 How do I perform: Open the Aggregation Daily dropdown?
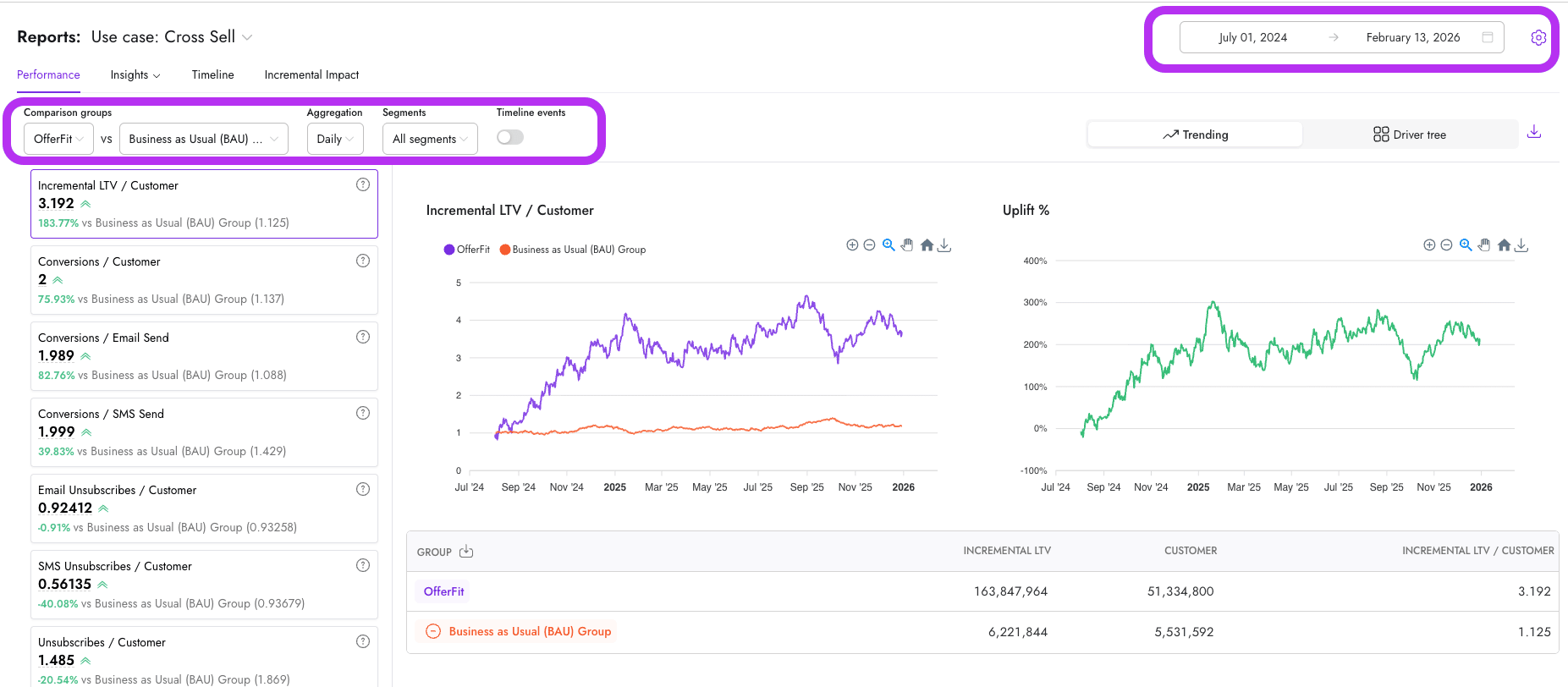pyautogui.click(x=335, y=139)
